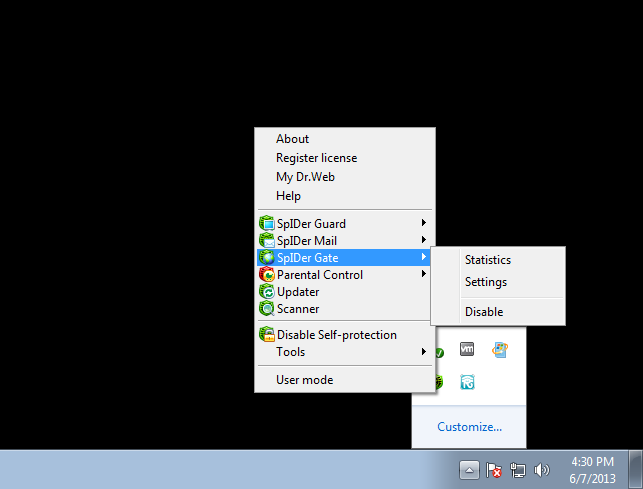Image resolution: width=643 pixels, height=489 pixels.
Task: Select Register license
Action: tap(317, 158)
